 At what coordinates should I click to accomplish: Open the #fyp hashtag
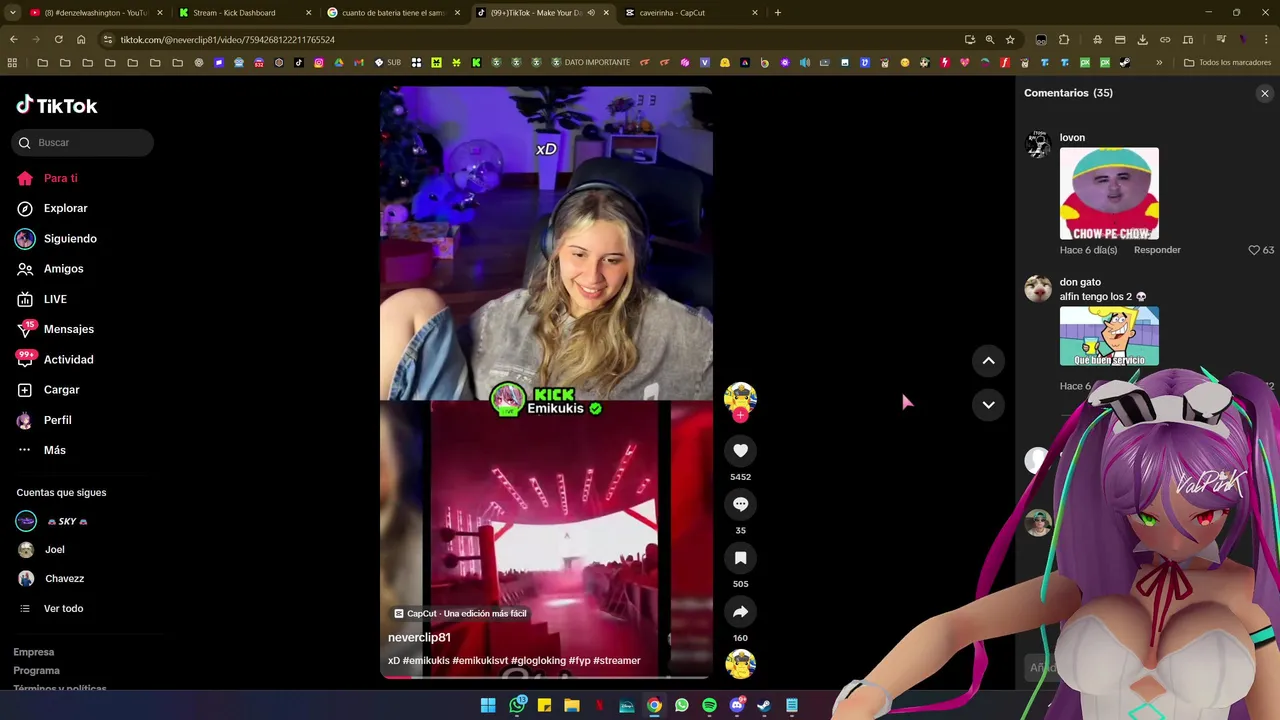point(579,661)
